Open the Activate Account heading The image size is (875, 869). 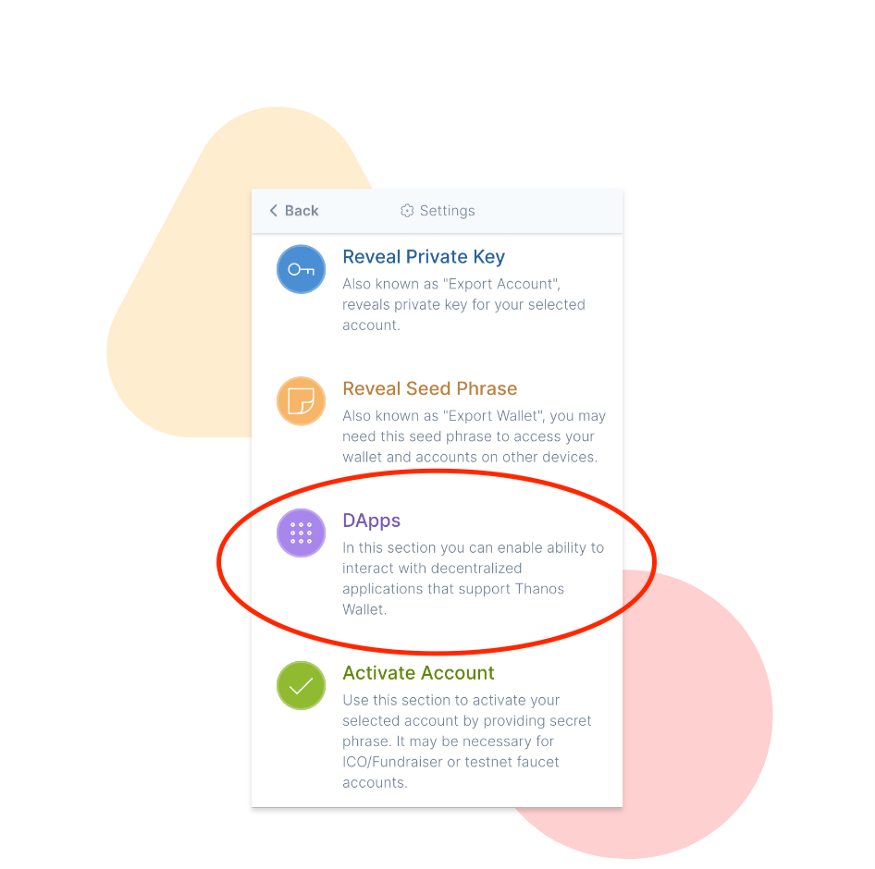click(418, 673)
